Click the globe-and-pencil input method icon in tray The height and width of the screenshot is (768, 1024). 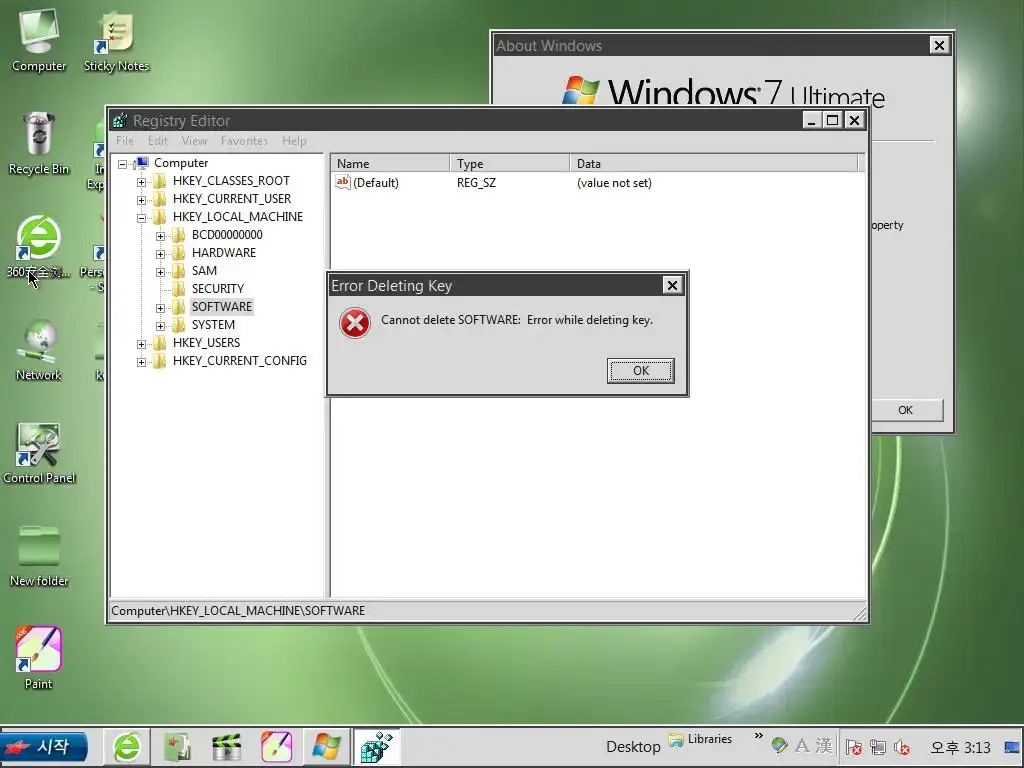coord(779,745)
